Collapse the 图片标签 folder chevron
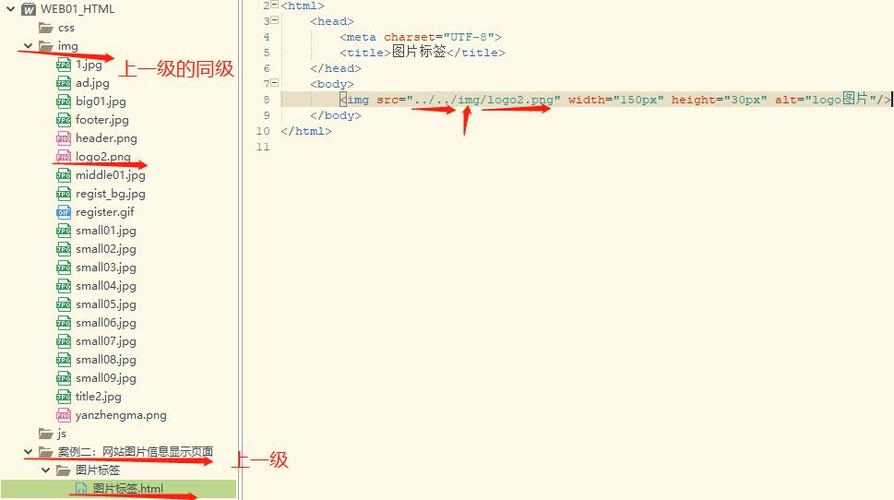894x500 pixels. [x=46, y=470]
